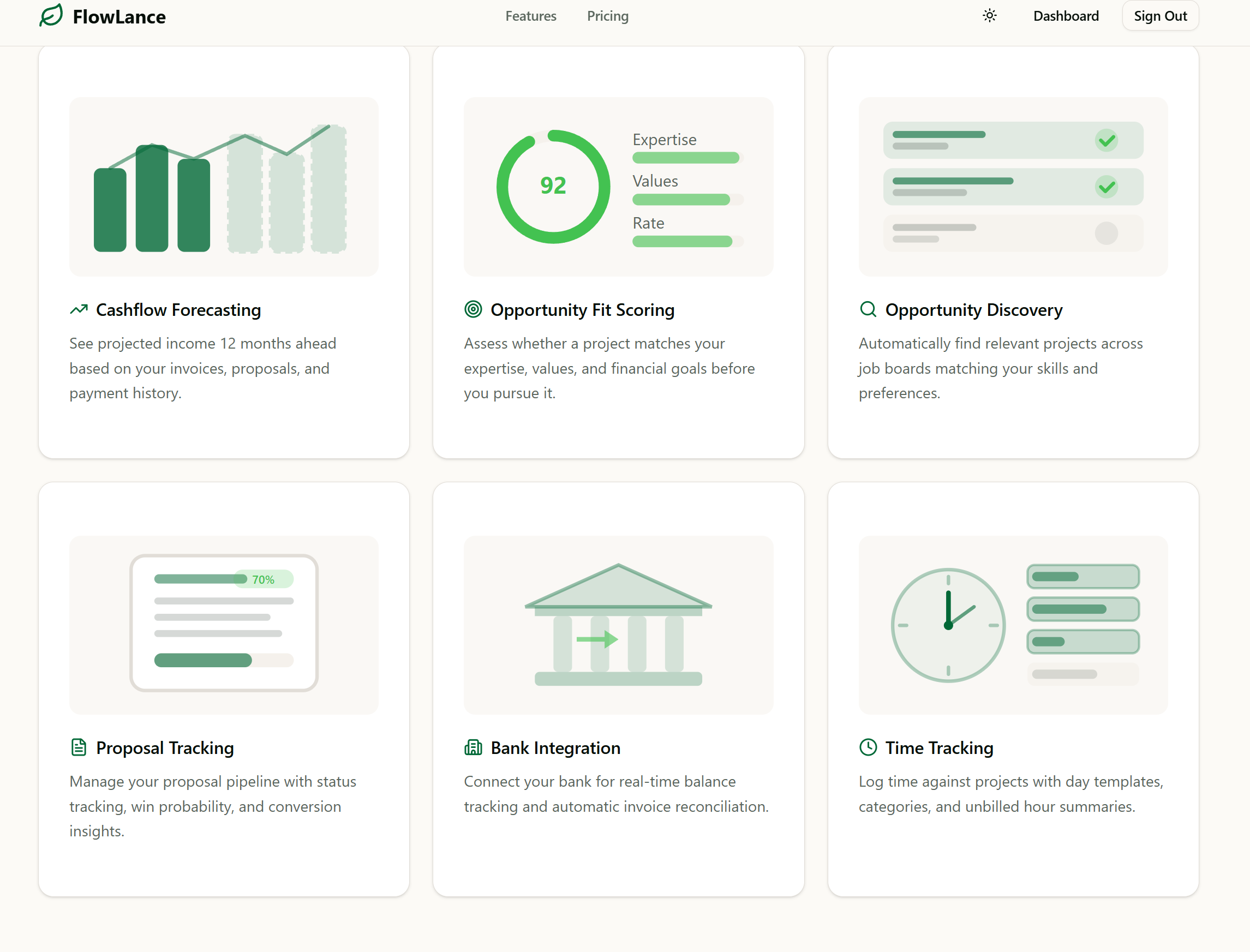The height and width of the screenshot is (952, 1250).
Task: Open the Pricing nav item
Action: 607,16
